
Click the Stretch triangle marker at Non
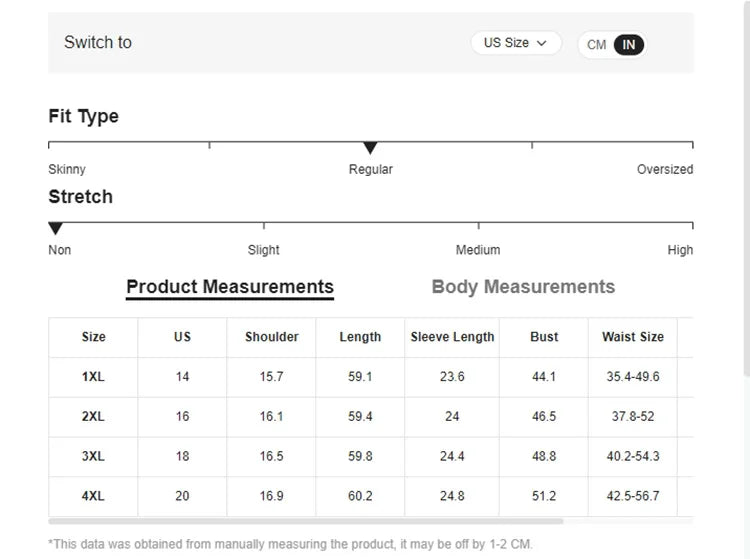point(56,229)
